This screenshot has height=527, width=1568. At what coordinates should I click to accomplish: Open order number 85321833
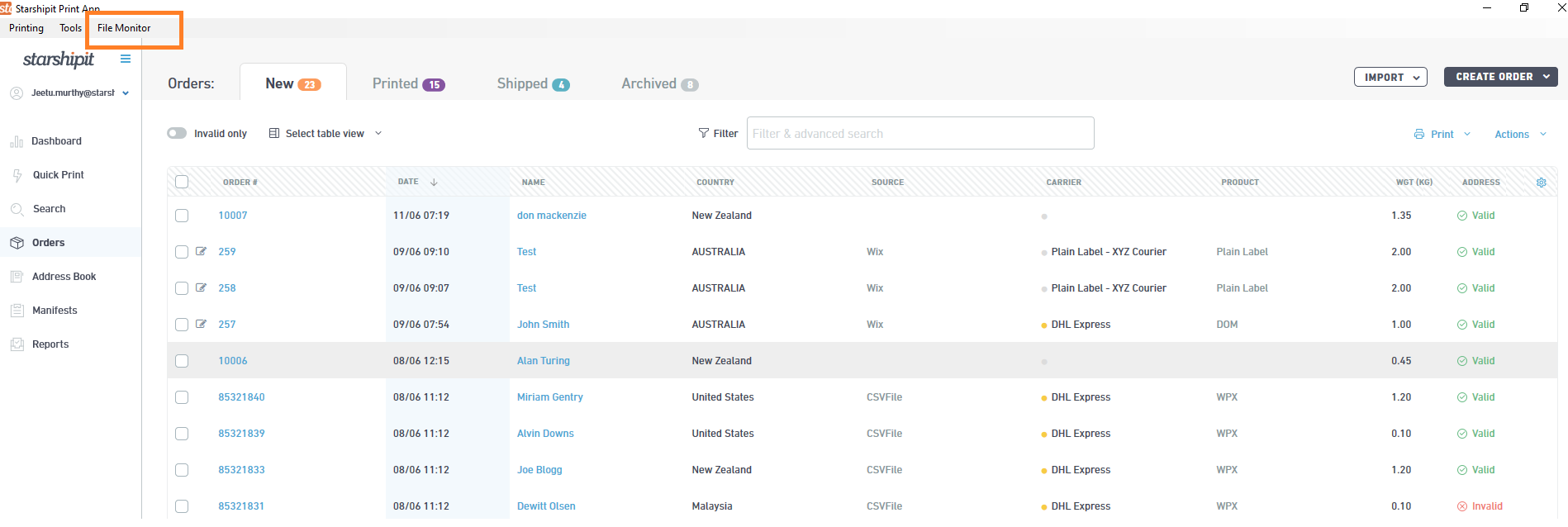tap(241, 470)
